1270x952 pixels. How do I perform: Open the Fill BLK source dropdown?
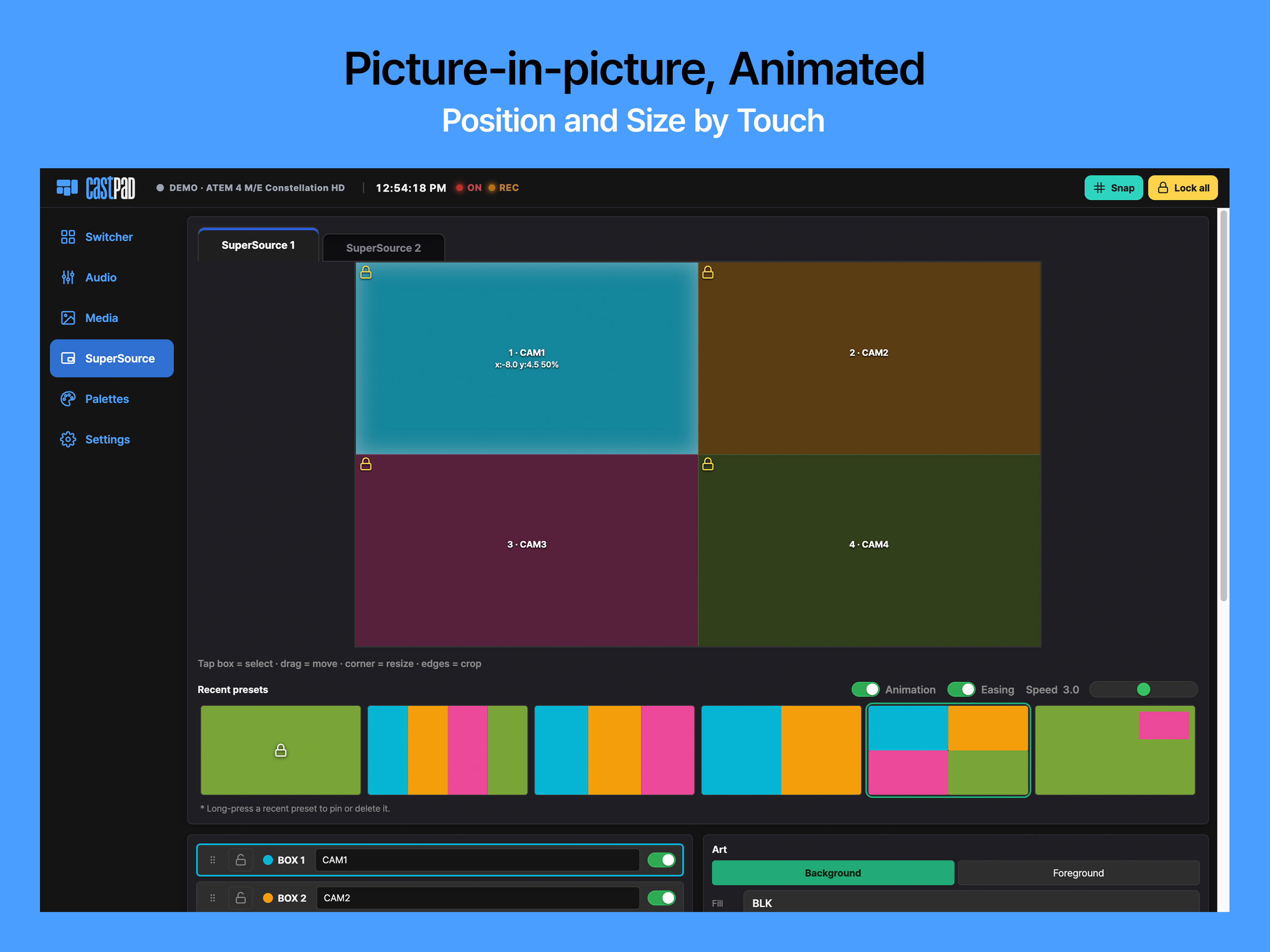tap(971, 901)
